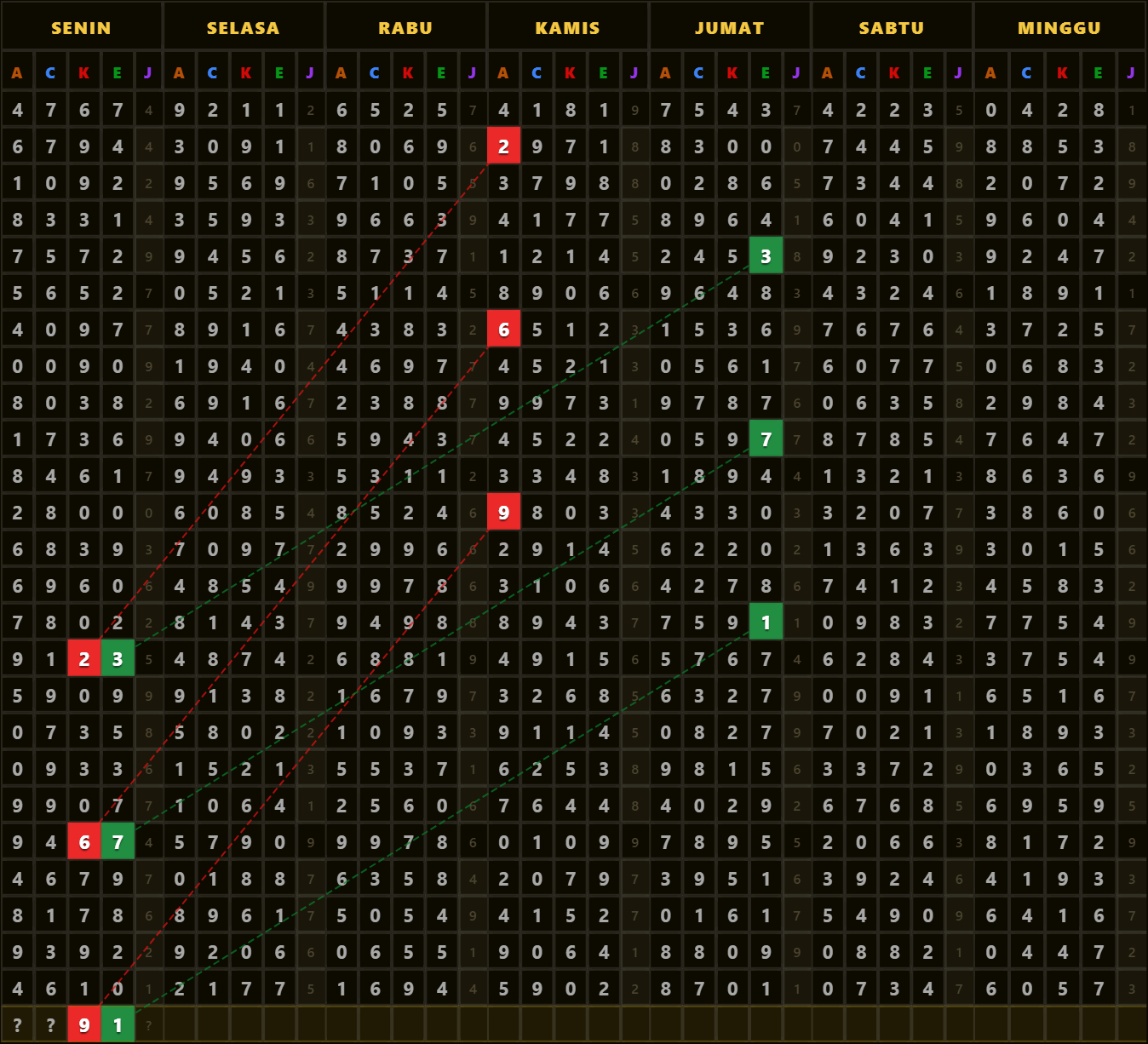Select the SENIN day header
Image resolution: width=1148 pixels, height=1044 pixels.
click(81, 27)
